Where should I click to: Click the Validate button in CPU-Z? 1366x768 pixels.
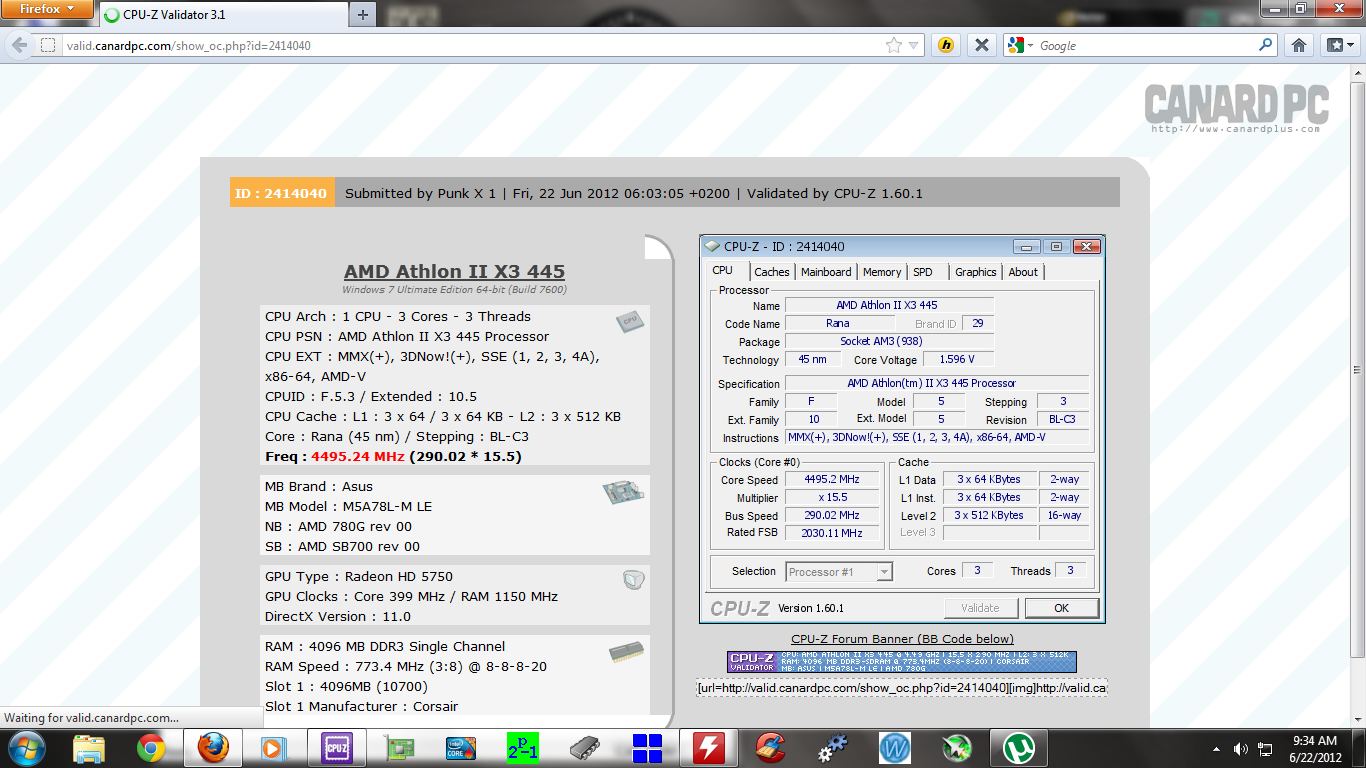pos(980,608)
